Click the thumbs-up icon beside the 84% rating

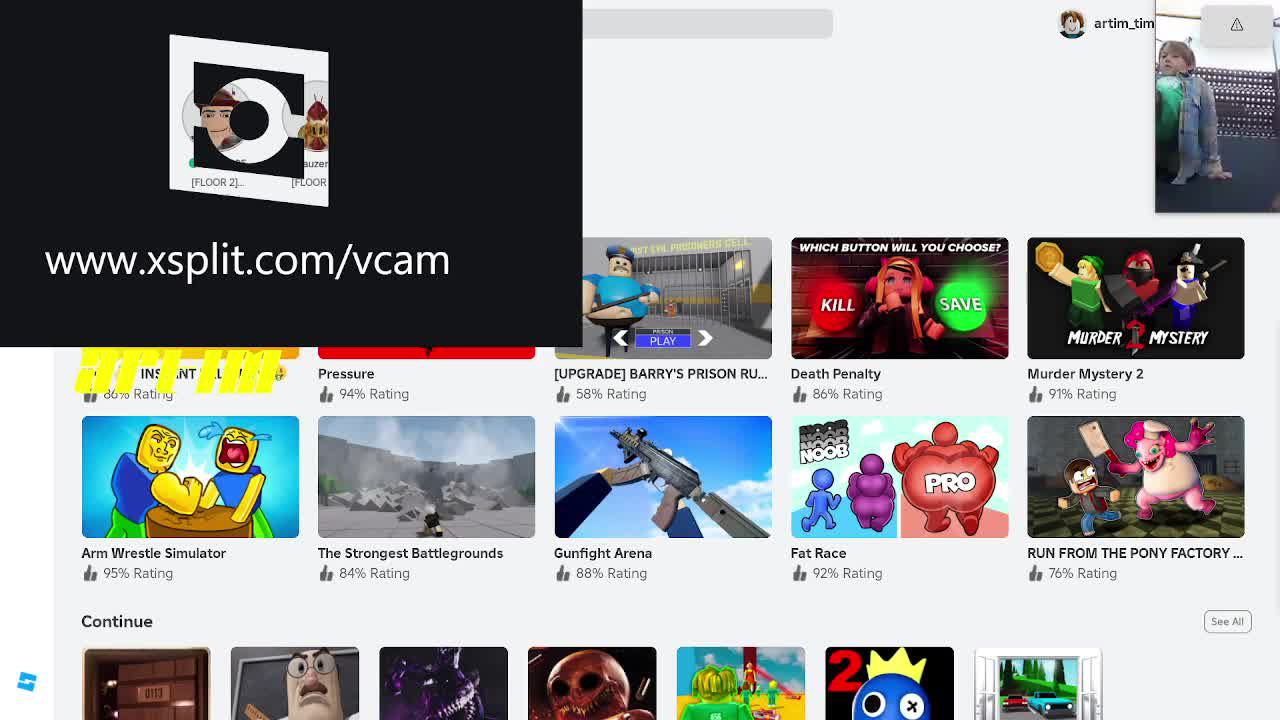tap(326, 573)
